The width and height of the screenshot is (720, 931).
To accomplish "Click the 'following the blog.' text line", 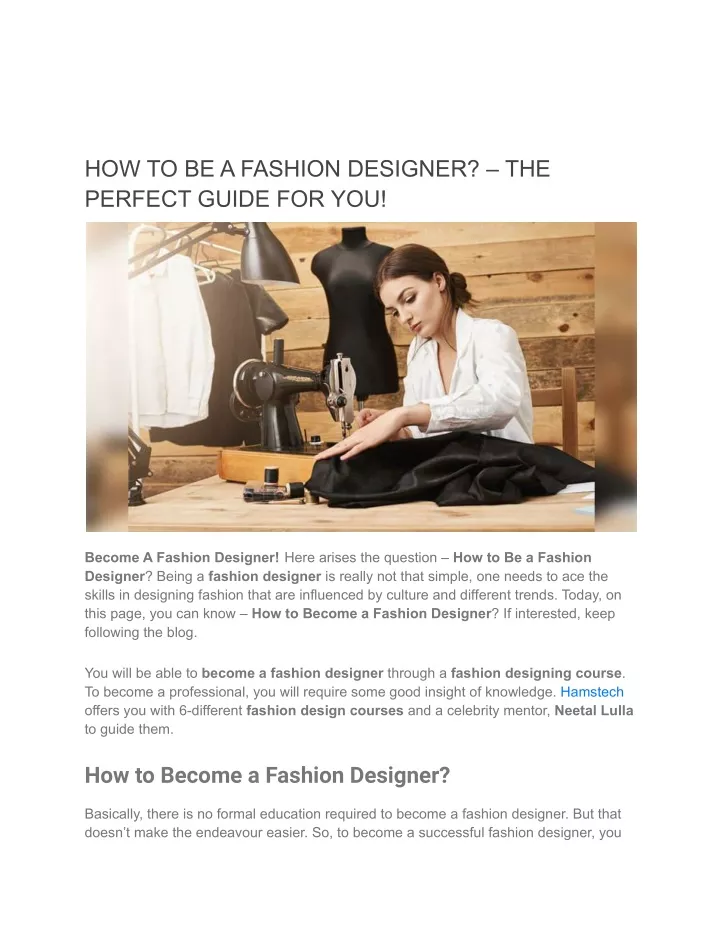I will (141, 632).
